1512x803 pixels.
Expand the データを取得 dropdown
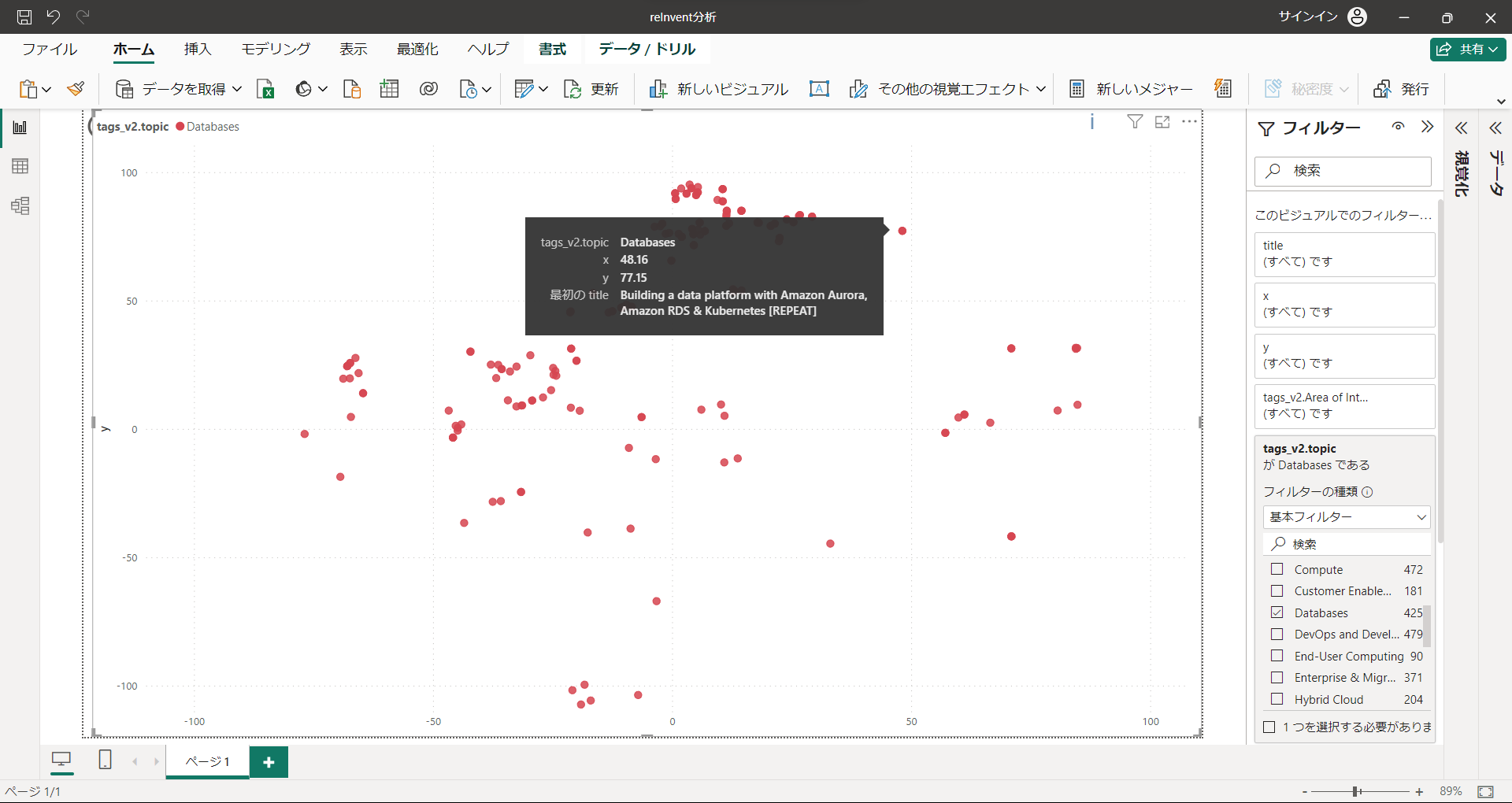point(236,89)
